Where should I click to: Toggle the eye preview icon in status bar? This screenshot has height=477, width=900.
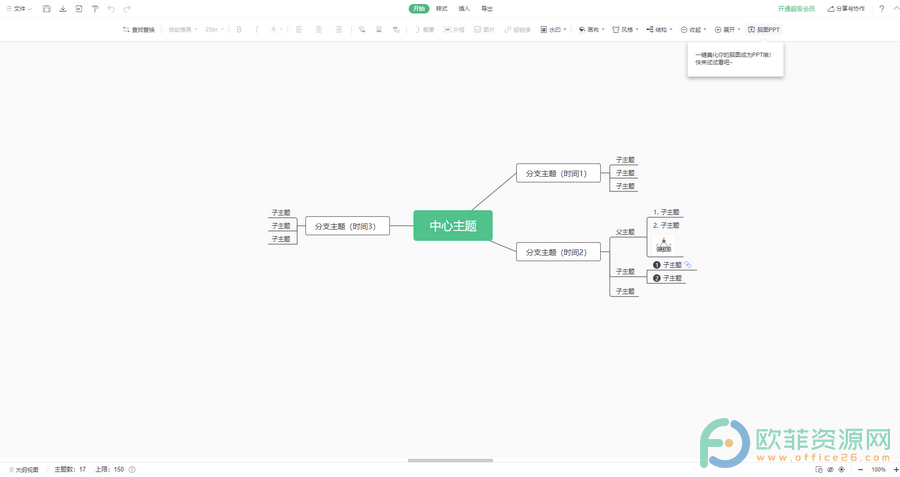830,470
